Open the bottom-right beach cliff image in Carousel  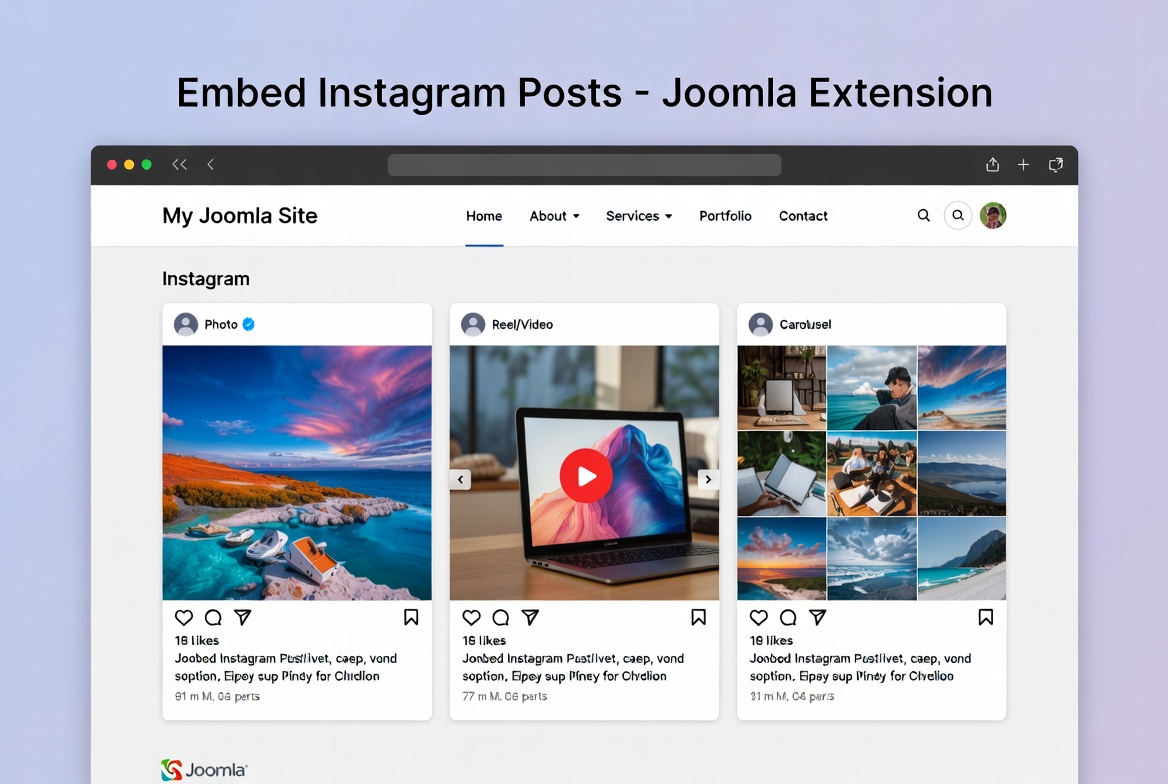[x=962, y=559]
